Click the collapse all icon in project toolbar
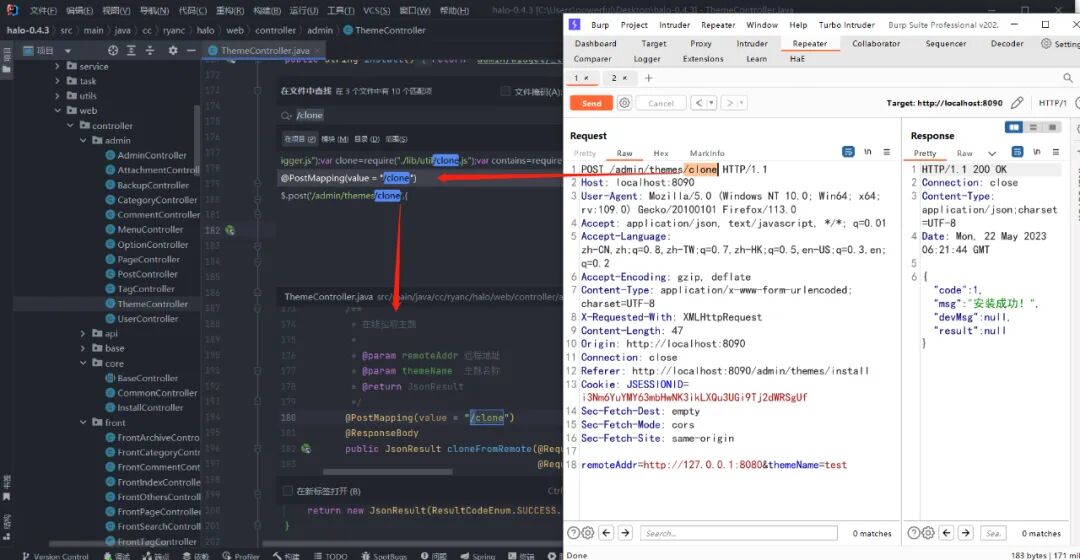 [x=149, y=50]
